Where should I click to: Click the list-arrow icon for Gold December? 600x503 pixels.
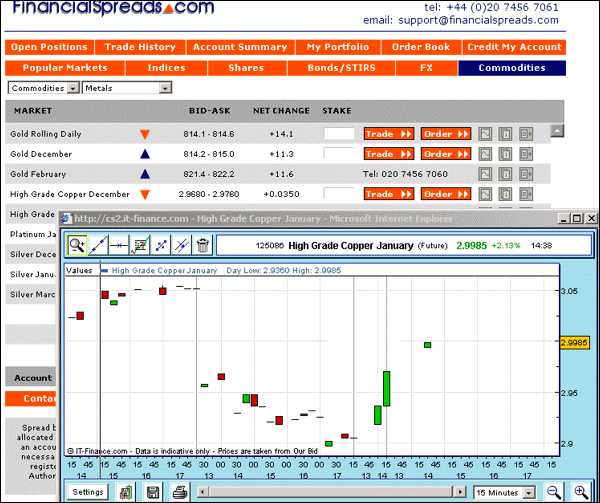(x=526, y=154)
